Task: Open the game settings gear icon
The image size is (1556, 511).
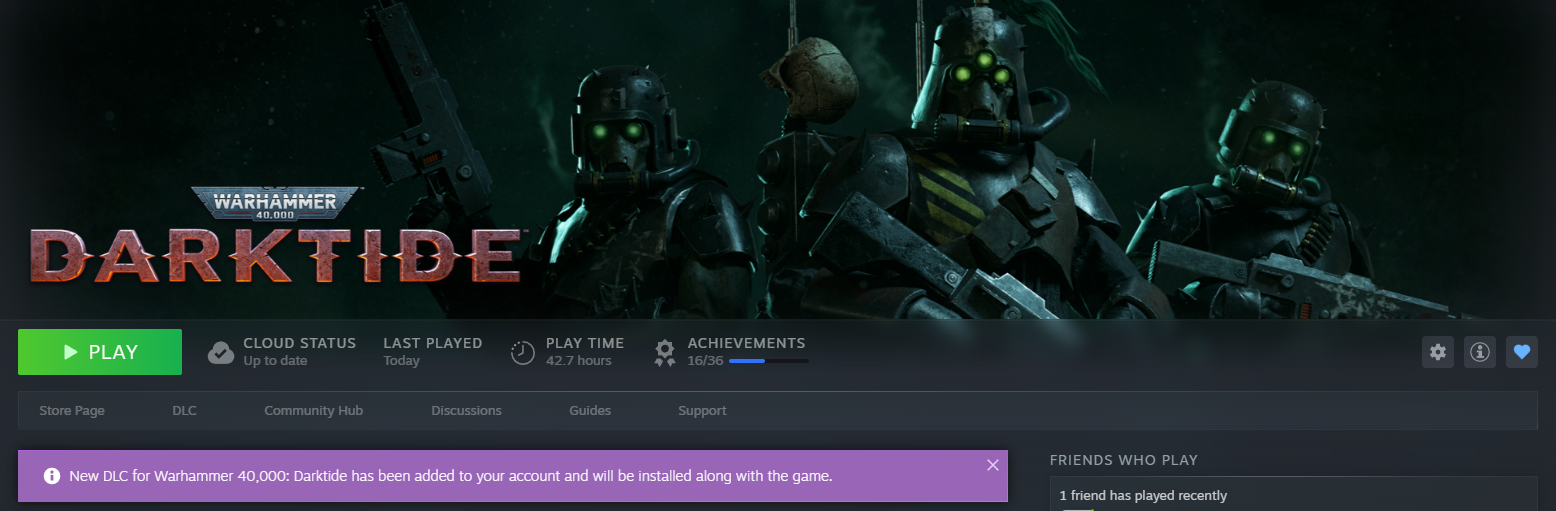Action: [1438, 352]
